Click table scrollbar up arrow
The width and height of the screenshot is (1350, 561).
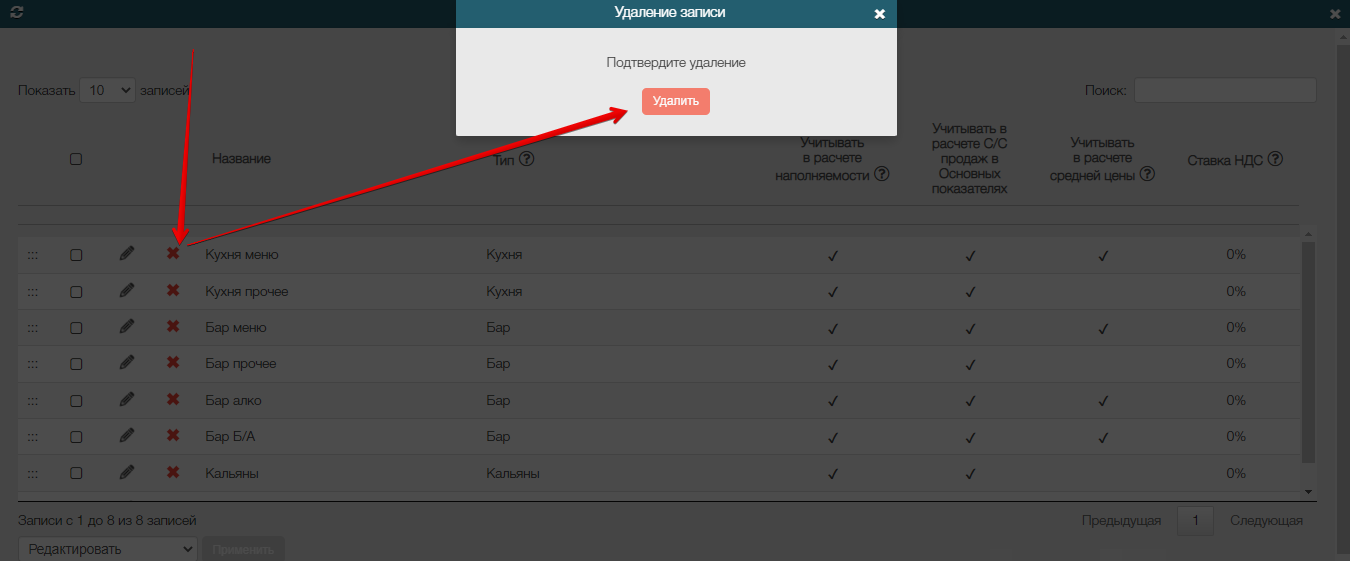(x=1309, y=233)
